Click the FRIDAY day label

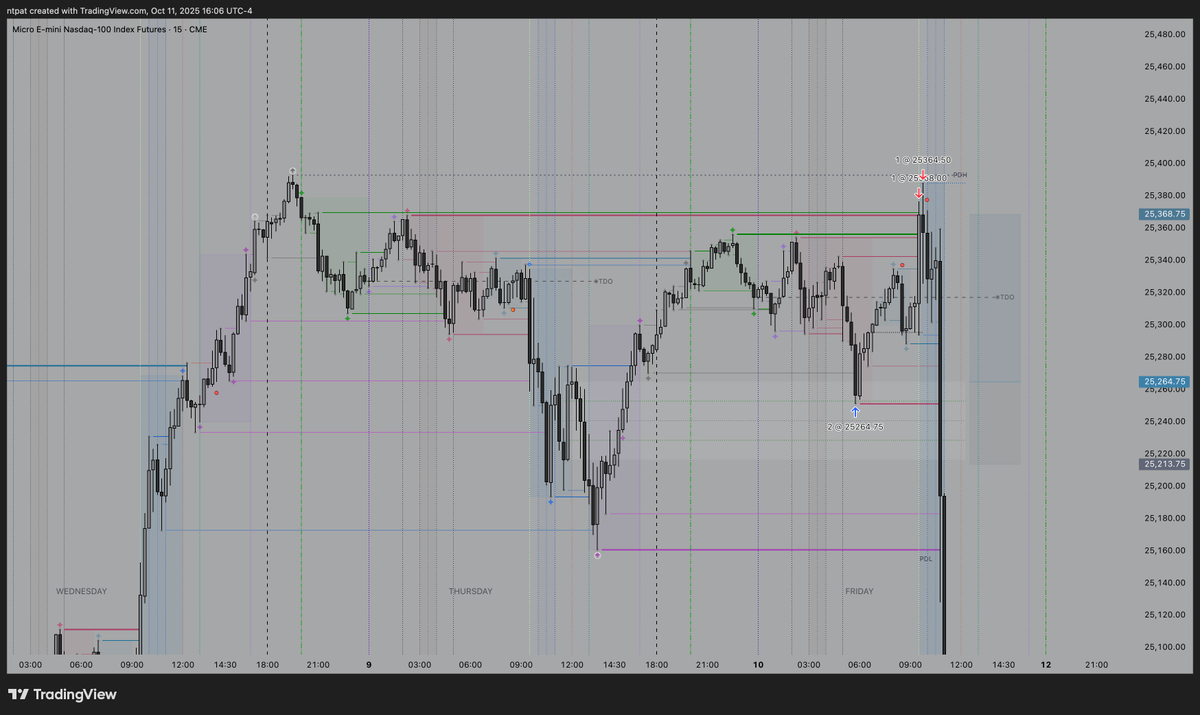point(859,591)
